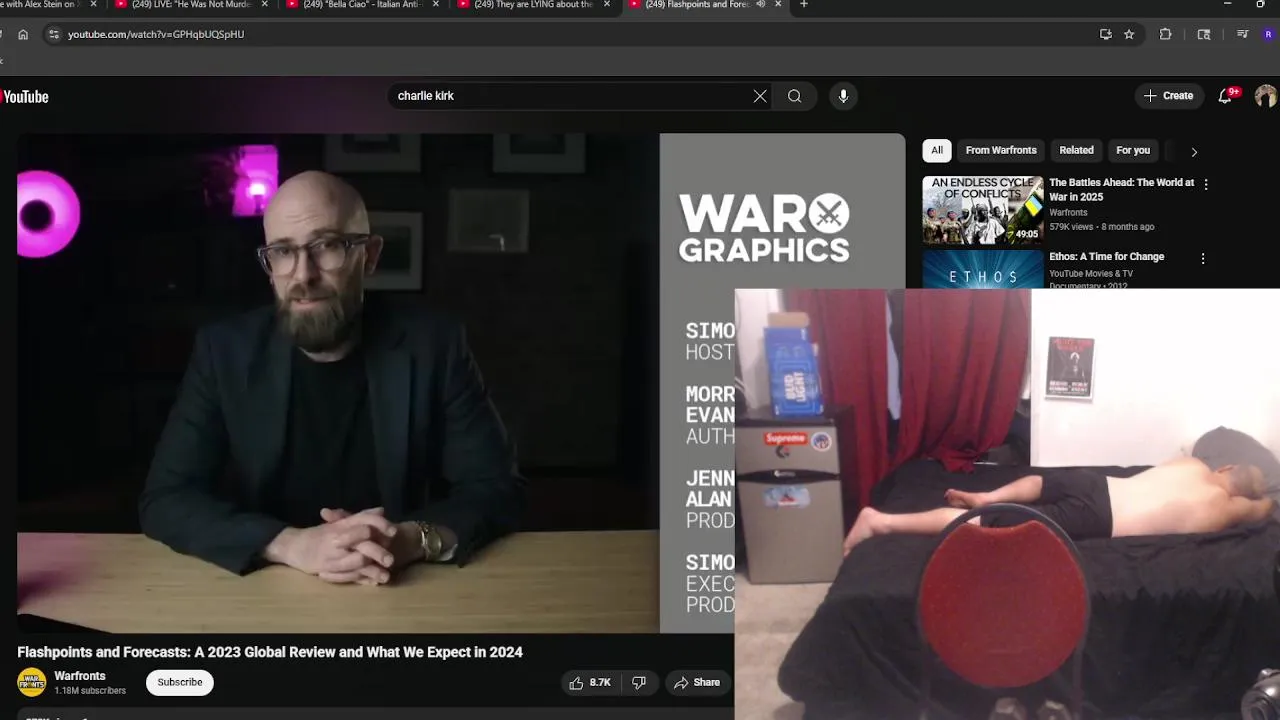Open the browser side panel icon

tap(1204, 34)
